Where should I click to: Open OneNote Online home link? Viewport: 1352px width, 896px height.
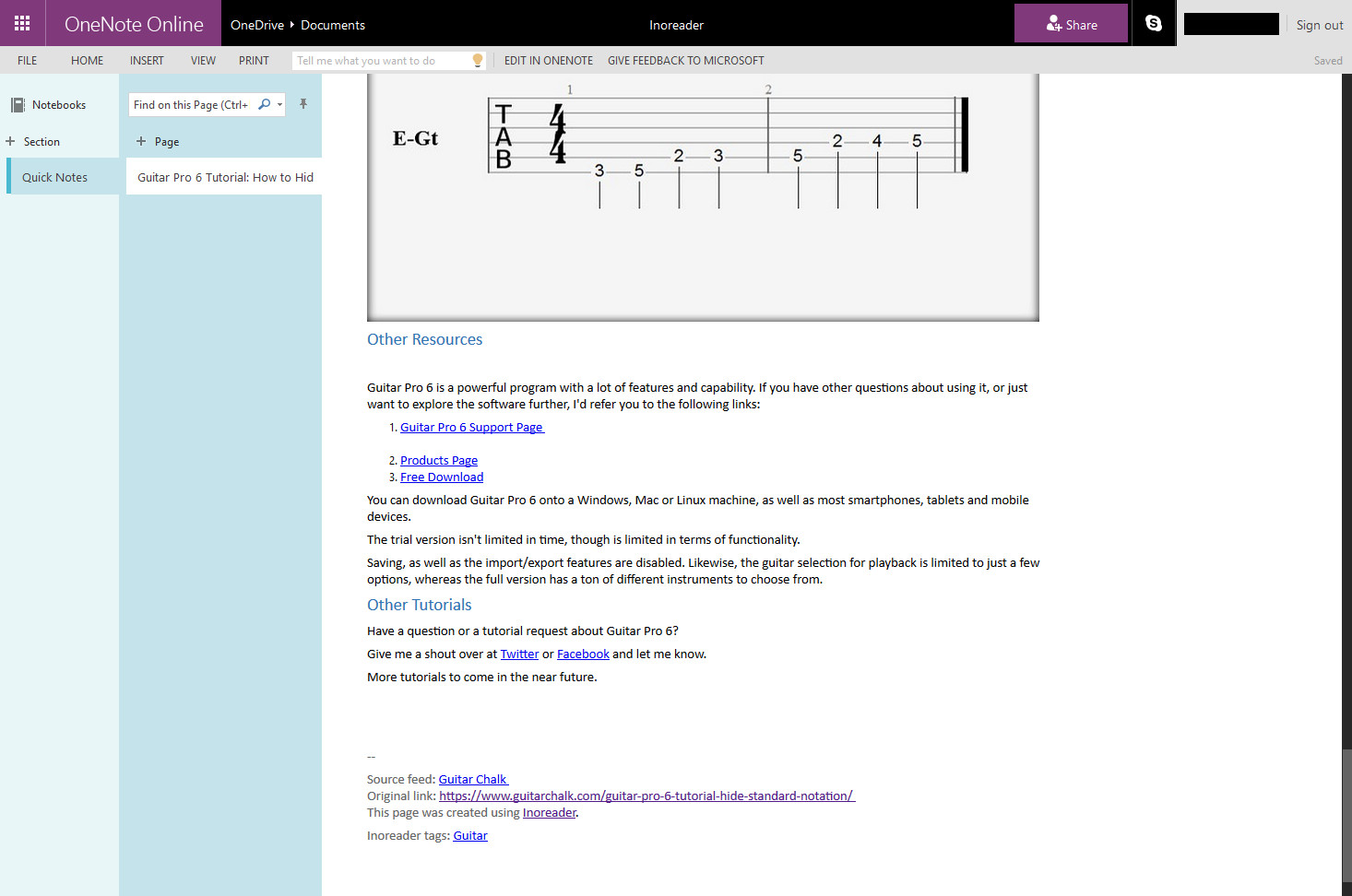click(x=134, y=24)
